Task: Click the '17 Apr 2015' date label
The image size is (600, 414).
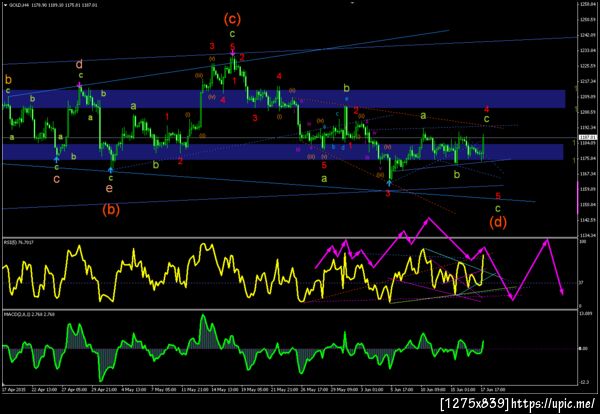Action: 13,390
